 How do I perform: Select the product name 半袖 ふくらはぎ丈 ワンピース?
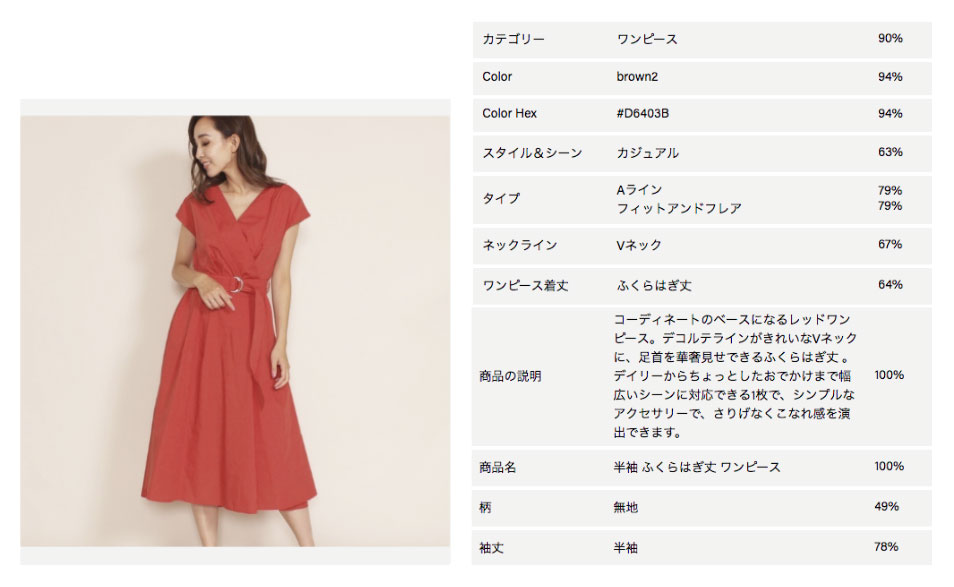(x=697, y=467)
